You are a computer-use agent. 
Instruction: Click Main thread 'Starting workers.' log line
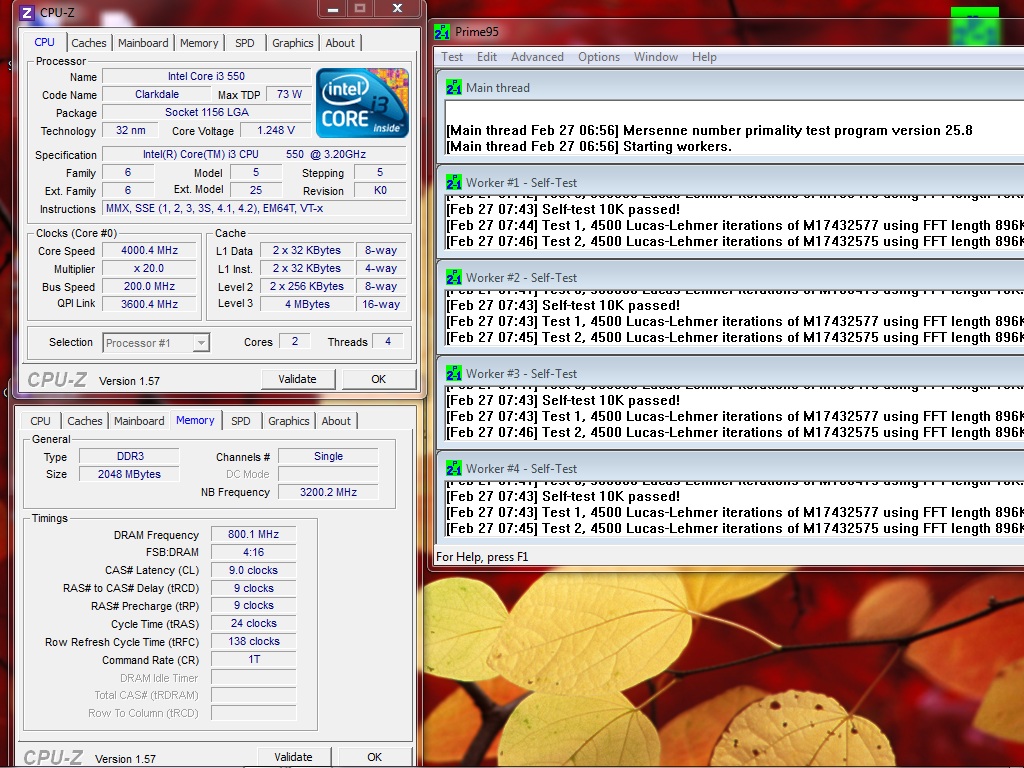pyautogui.click(x=588, y=146)
